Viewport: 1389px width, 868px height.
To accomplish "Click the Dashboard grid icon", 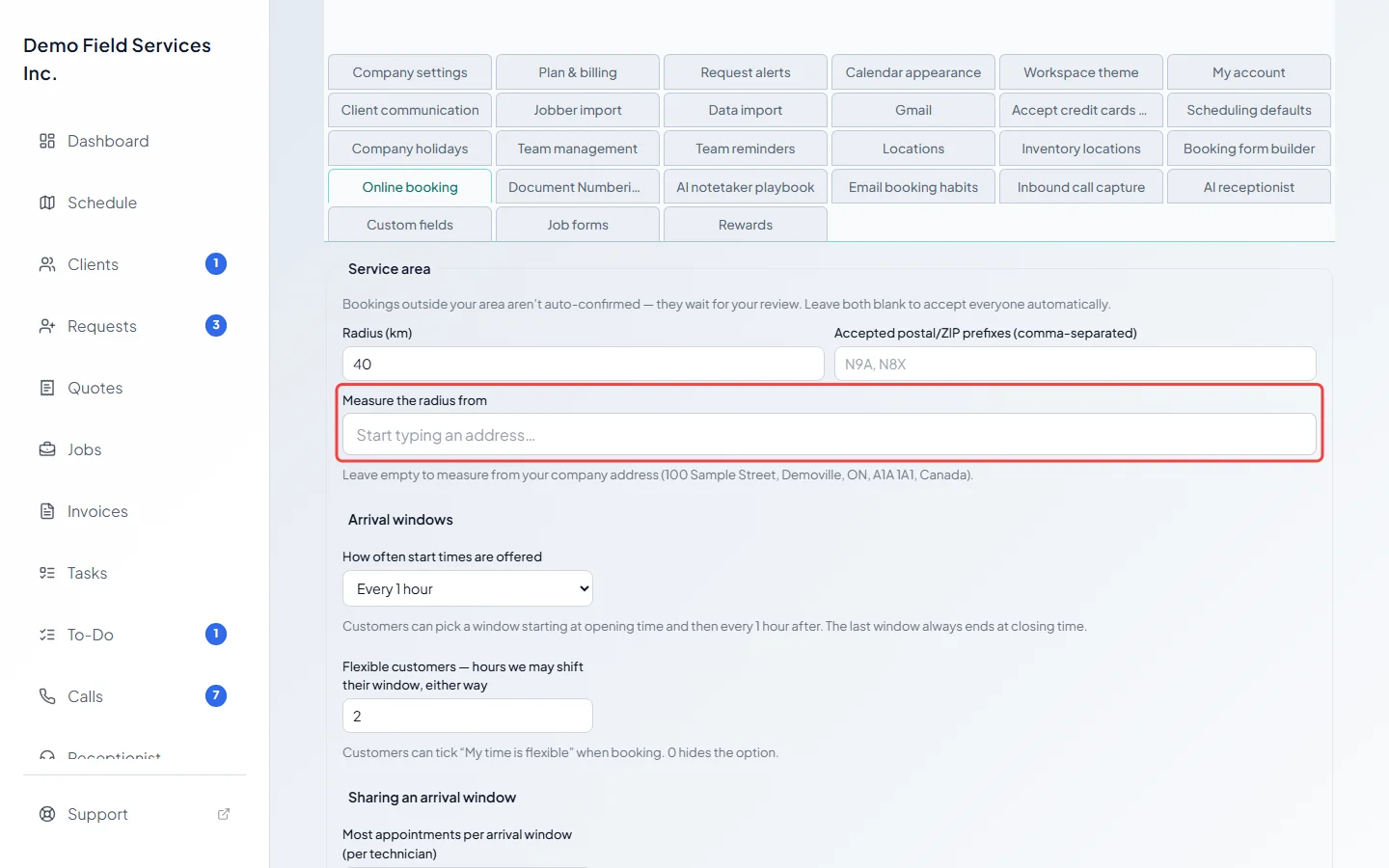I will tap(47, 141).
